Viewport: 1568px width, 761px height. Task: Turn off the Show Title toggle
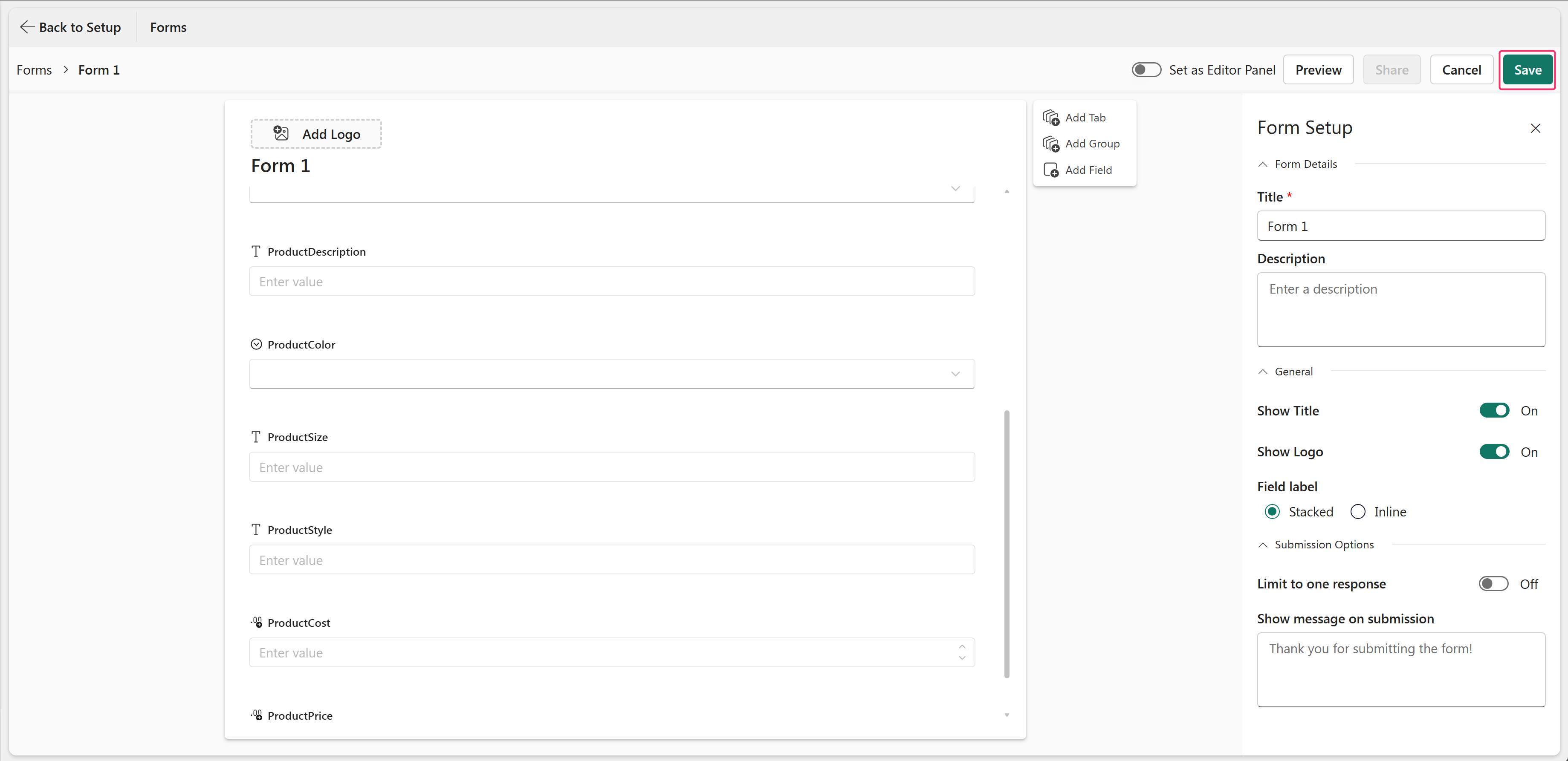[x=1494, y=411]
